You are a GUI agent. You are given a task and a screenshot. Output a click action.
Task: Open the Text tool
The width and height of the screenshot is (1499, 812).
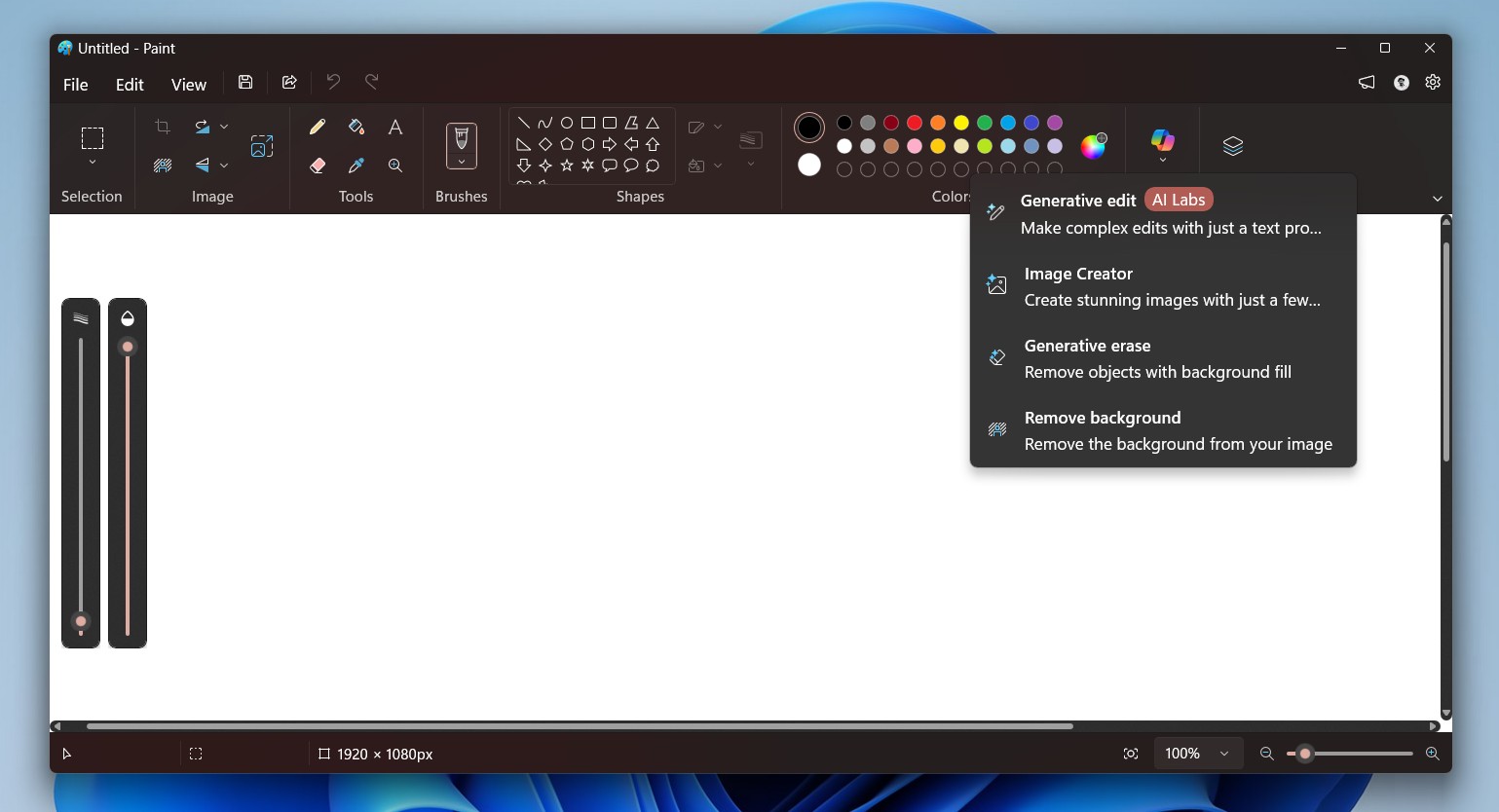click(x=394, y=127)
